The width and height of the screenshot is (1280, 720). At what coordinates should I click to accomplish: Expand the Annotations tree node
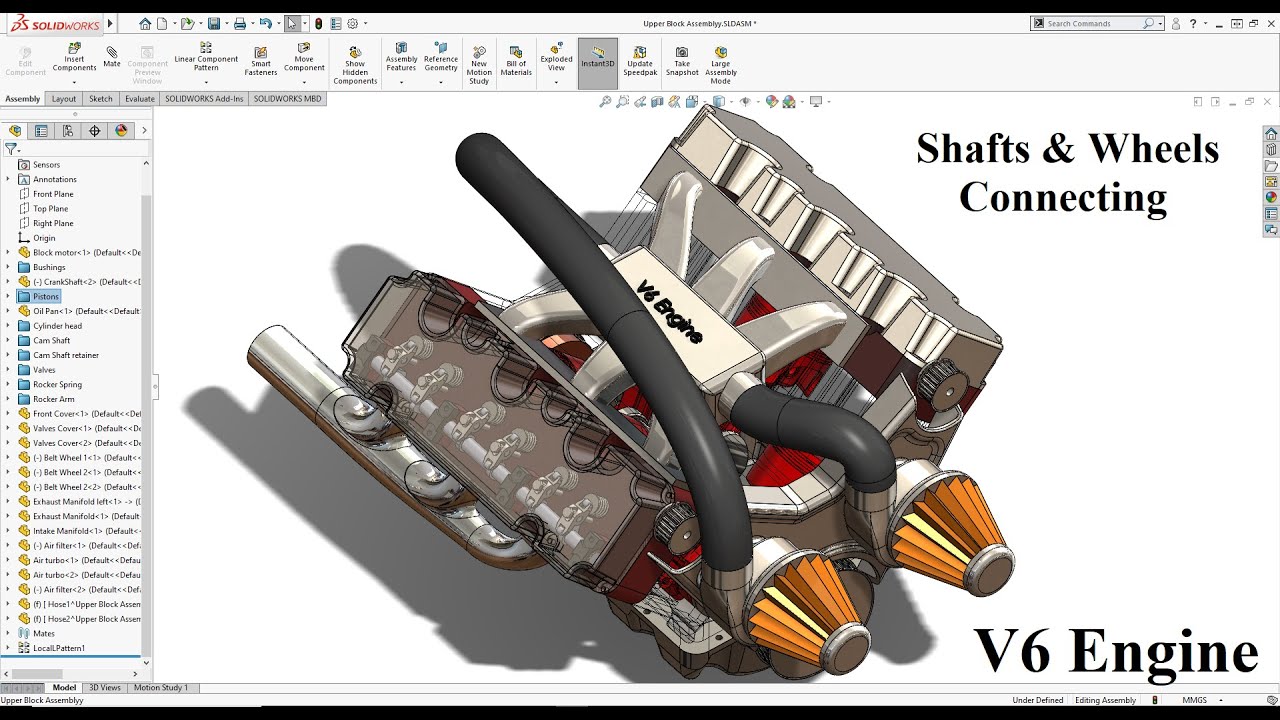[x=8, y=179]
